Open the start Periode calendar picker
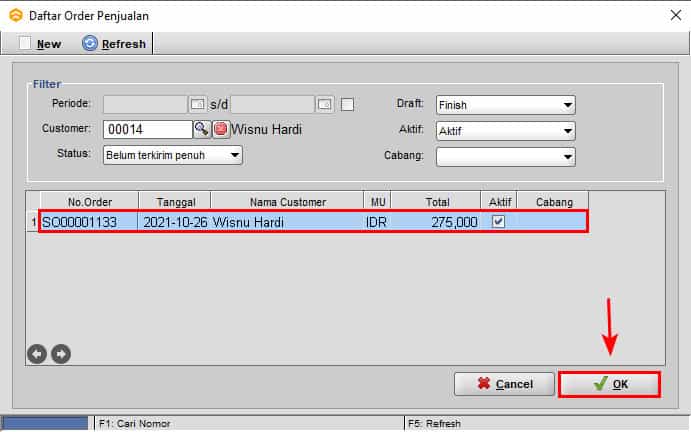Screen dimensions: 691x432 (x=197, y=104)
